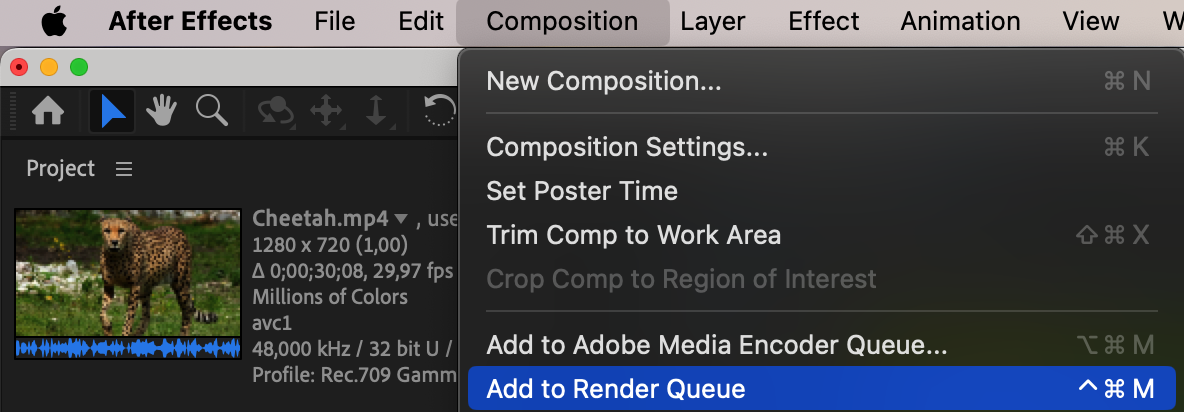
Task: Select the Orbit Around Cursor tool
Action: (x=275, y=112)
